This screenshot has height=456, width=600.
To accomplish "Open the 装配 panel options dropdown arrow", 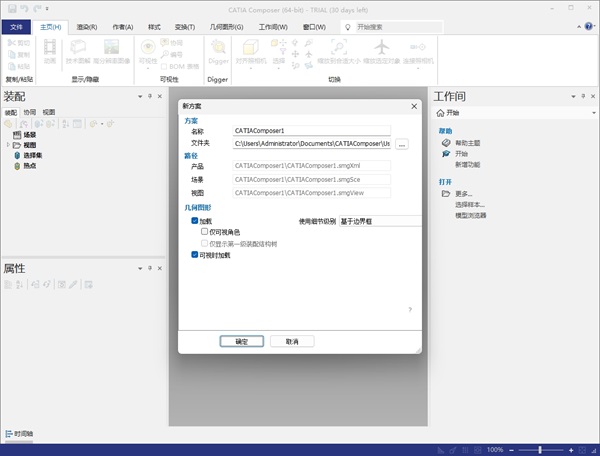I will tap(140, 96).
